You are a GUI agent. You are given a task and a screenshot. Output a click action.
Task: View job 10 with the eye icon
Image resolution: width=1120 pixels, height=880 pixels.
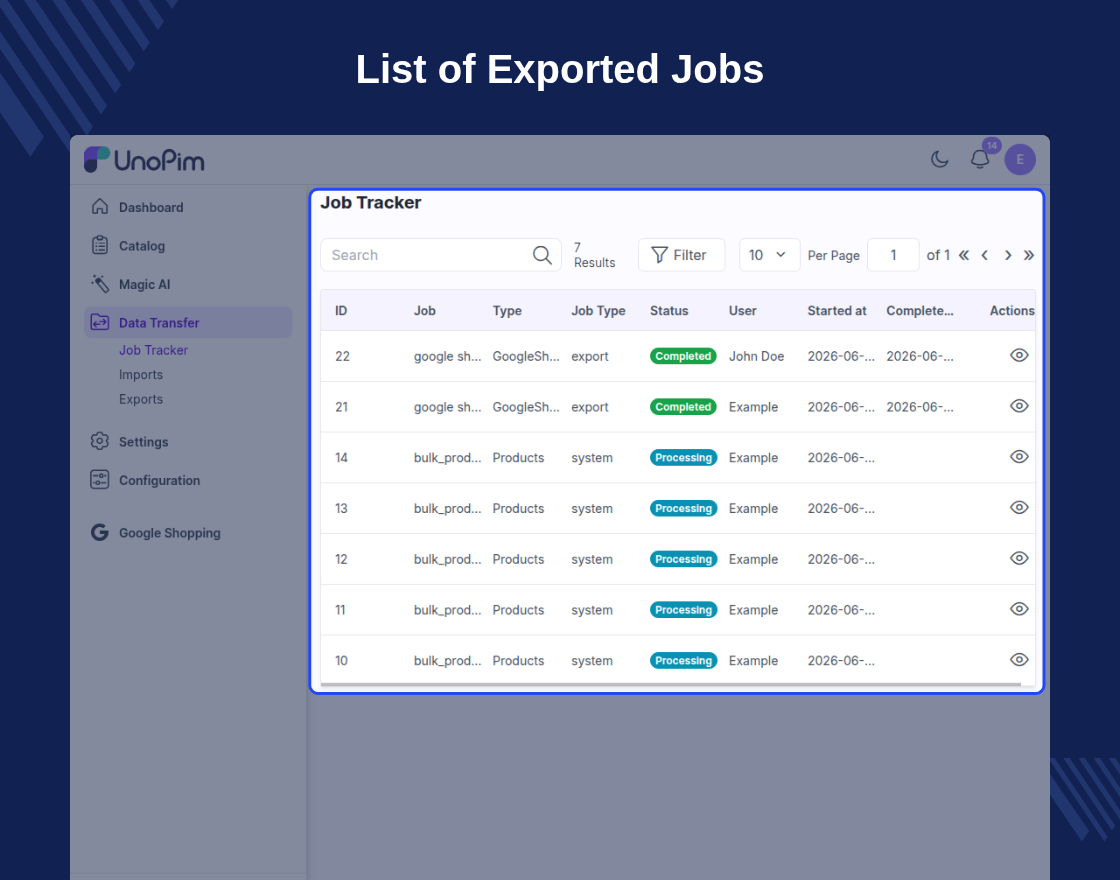[x=1019, y=659]
